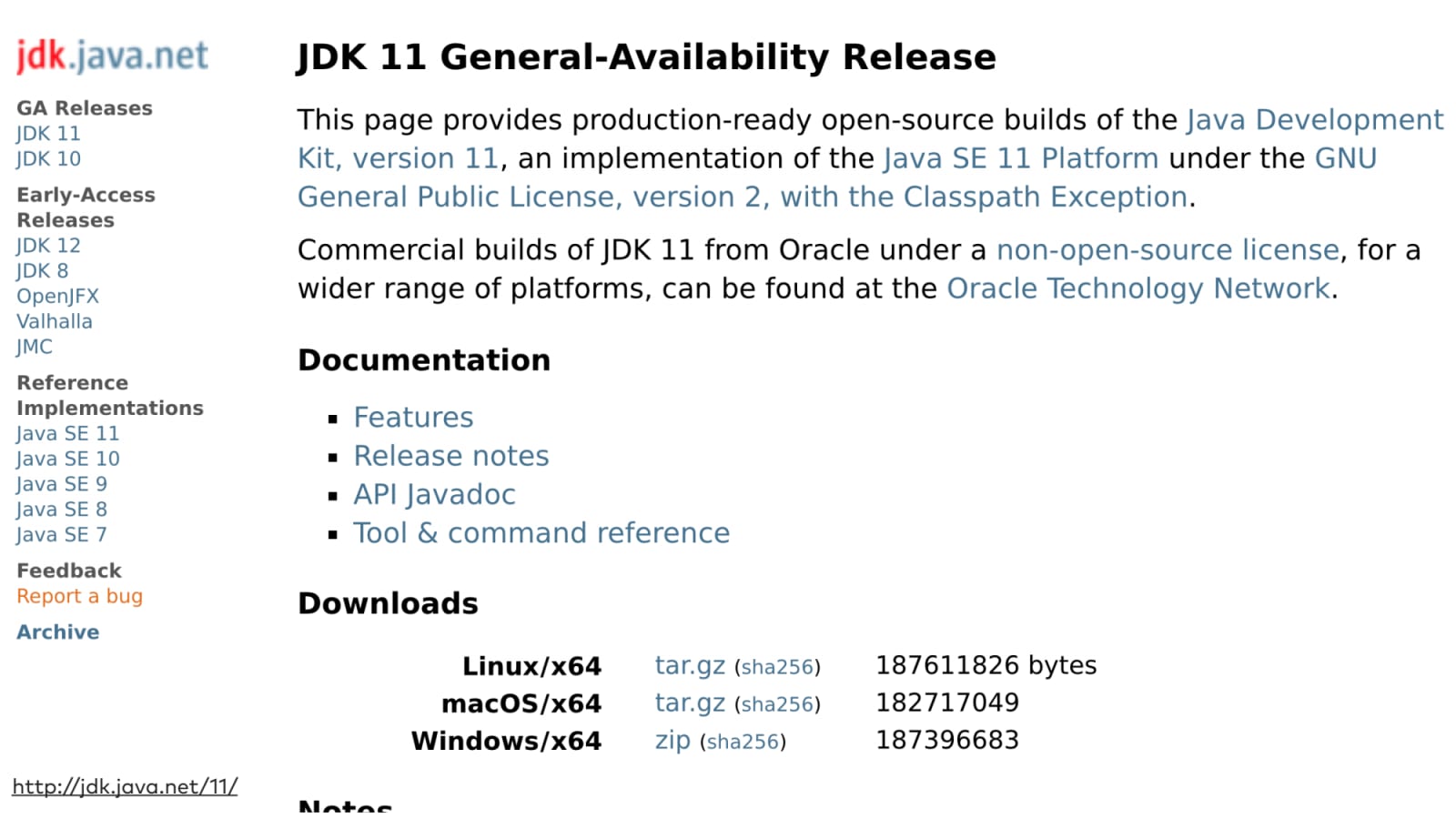Click the http://jdk.java.net/11/ URL caption
1456x819 pixels.
(x=125, y=787)
